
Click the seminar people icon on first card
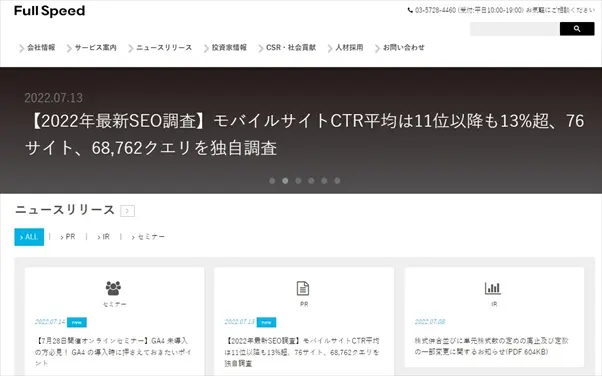(x=113, y=288)
